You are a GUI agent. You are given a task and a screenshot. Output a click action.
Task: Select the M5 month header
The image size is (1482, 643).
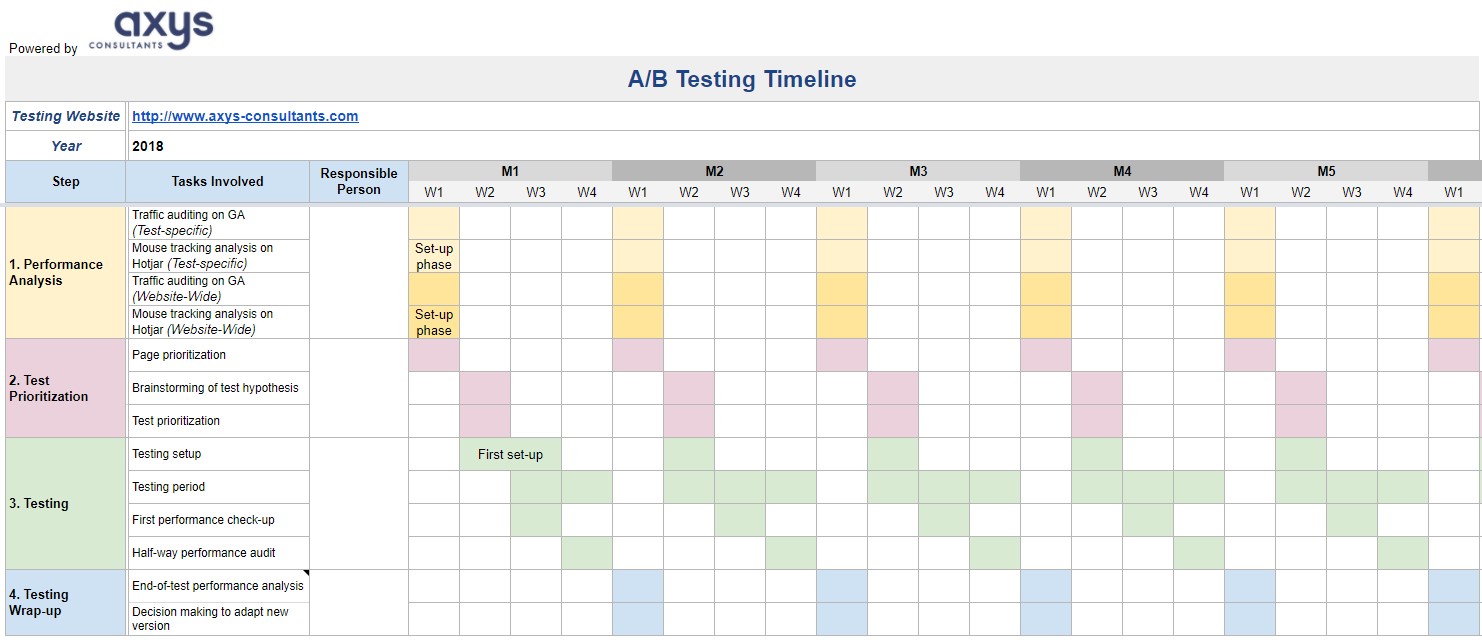point(1326,171)
